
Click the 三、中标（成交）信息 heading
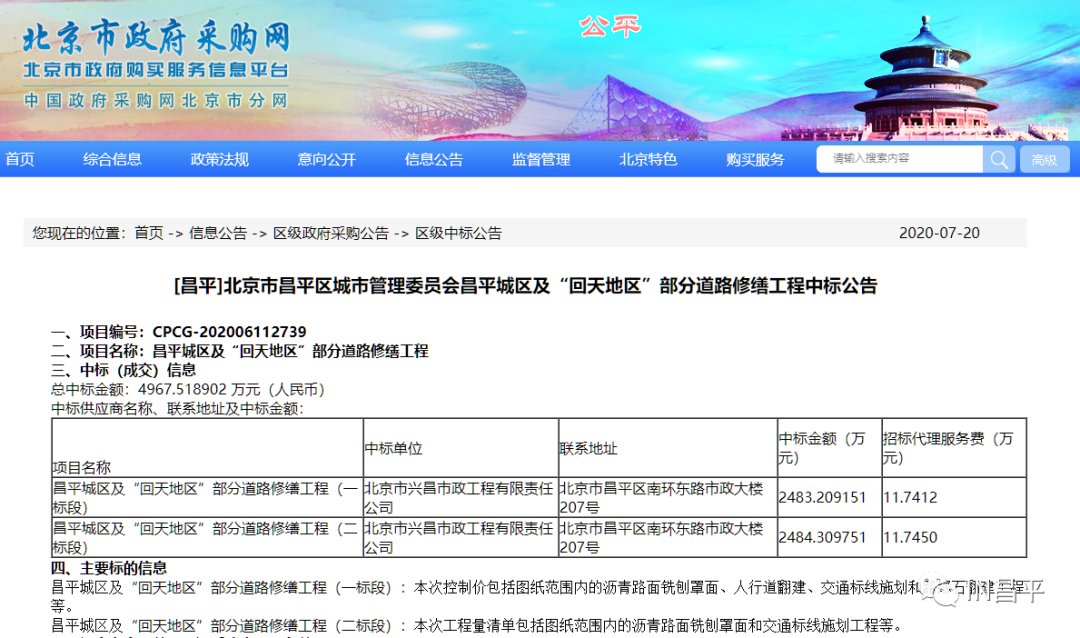coord(123,370)
